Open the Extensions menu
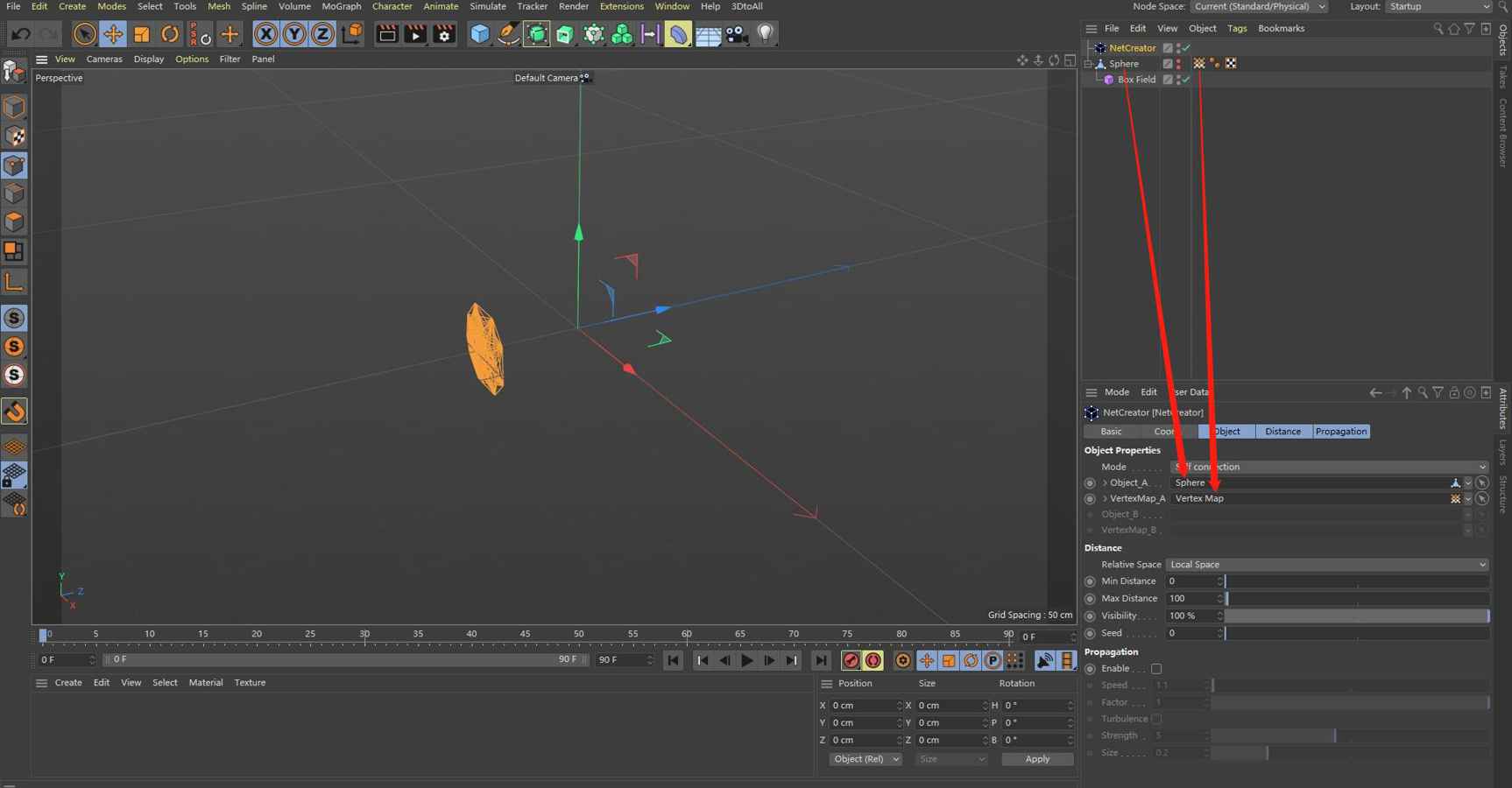1512x788 pixels. 621,6
